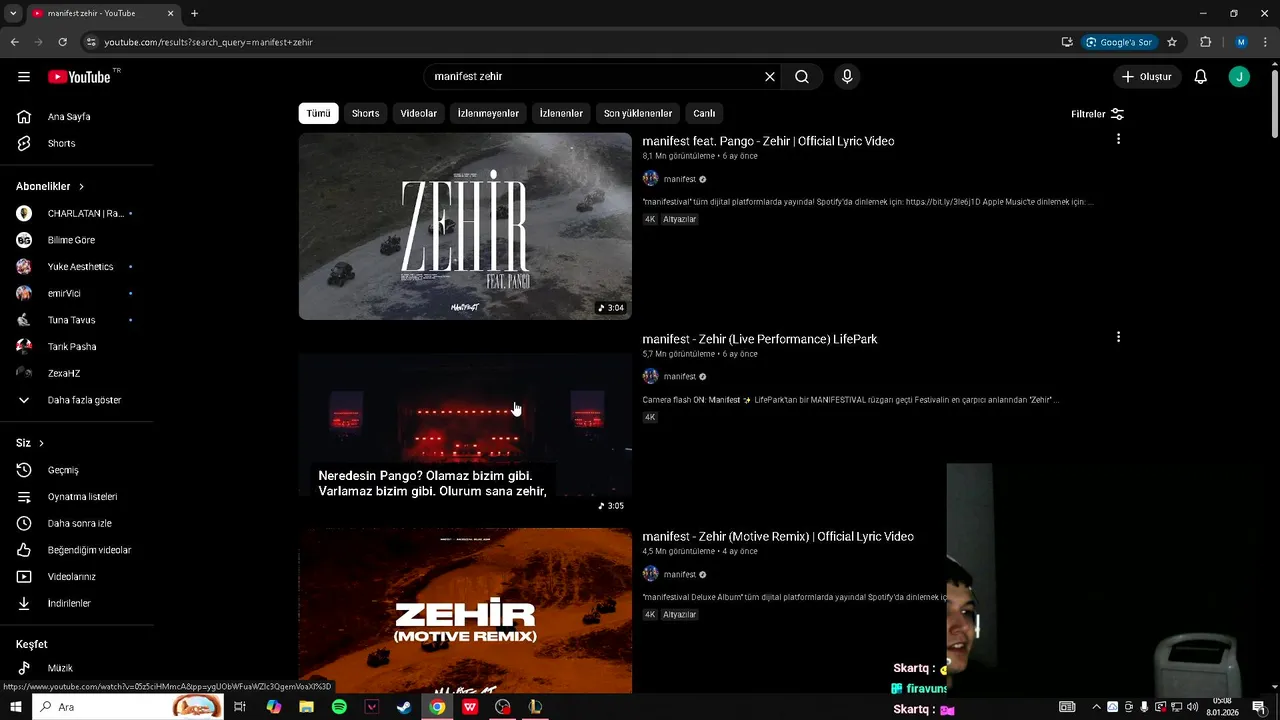Open title Zehir (Motive Remix) Official Lyric Video
Image resolution: width=1280 pixels, height=720 pixels.
(778, 537)
